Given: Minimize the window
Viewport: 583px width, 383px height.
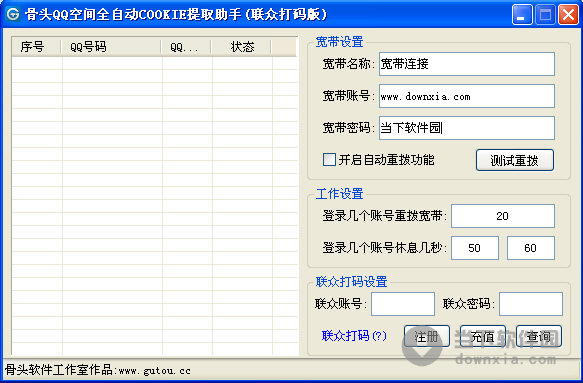Looking at the screenshot, I should click(522, 15).
